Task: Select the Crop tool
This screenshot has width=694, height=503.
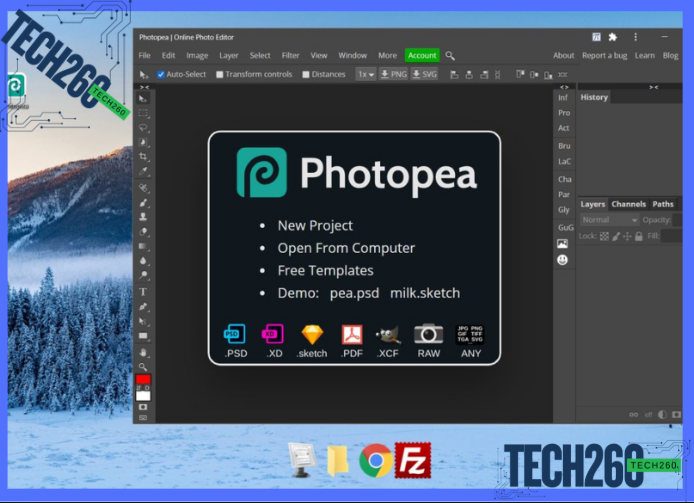Action: click(144, 158)
